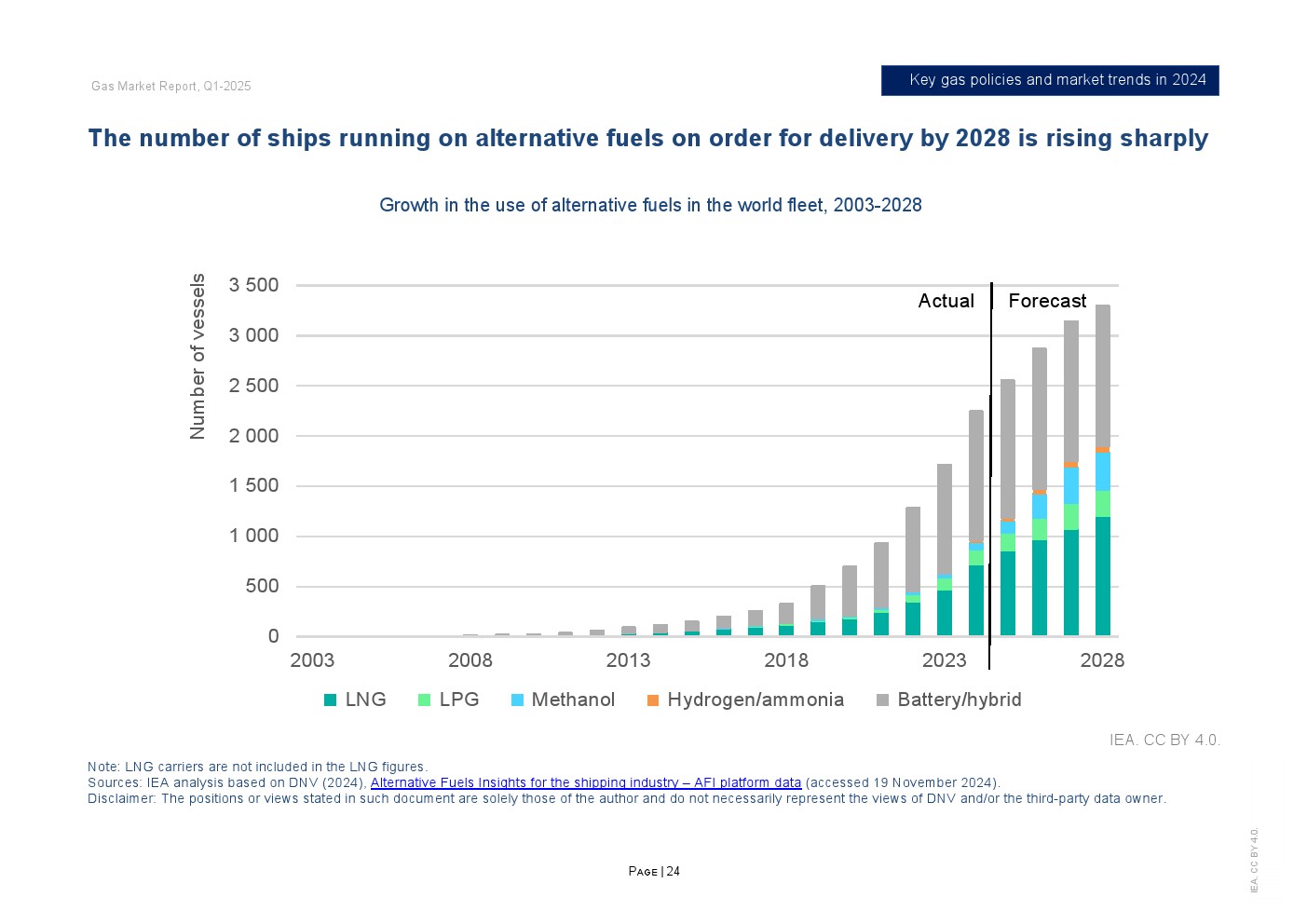Image resolution: width=1307 pixels, height=924 pixels.
Task: Click the 'IEA. CC BY 4.0.' credit below chart
Action: pos(1164,740)
